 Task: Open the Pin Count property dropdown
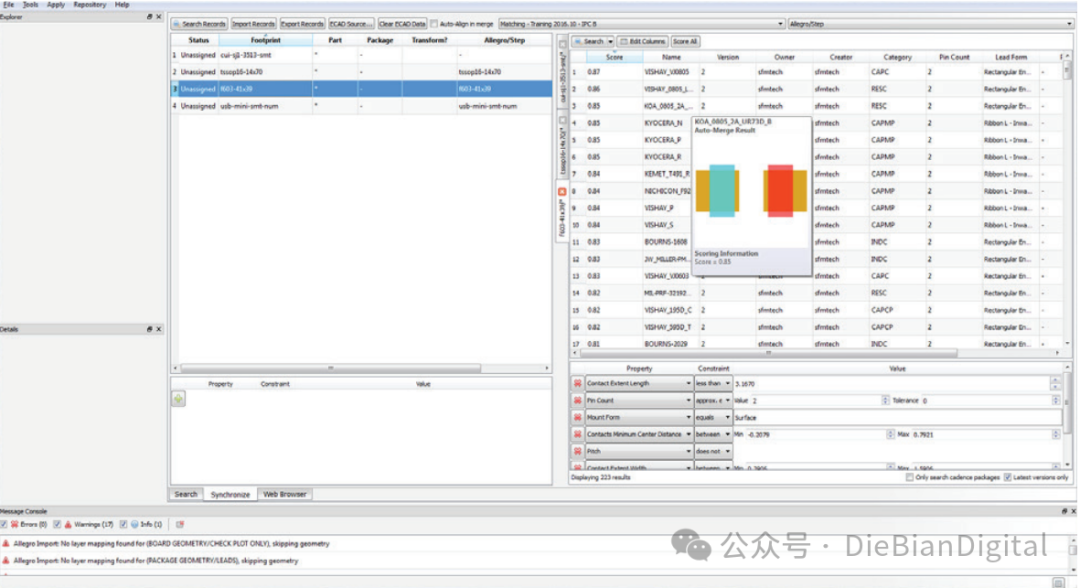[638, 401]
